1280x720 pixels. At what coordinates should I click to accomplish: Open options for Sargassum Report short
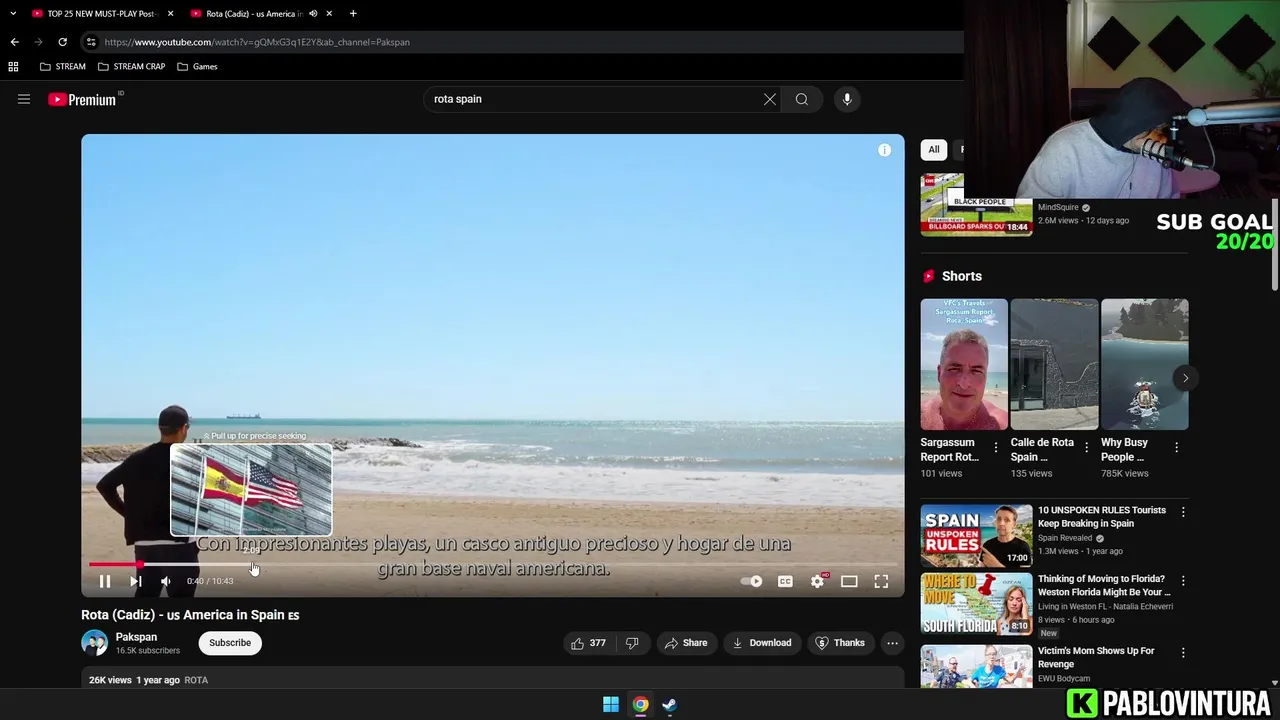click(x=995, y=448)
